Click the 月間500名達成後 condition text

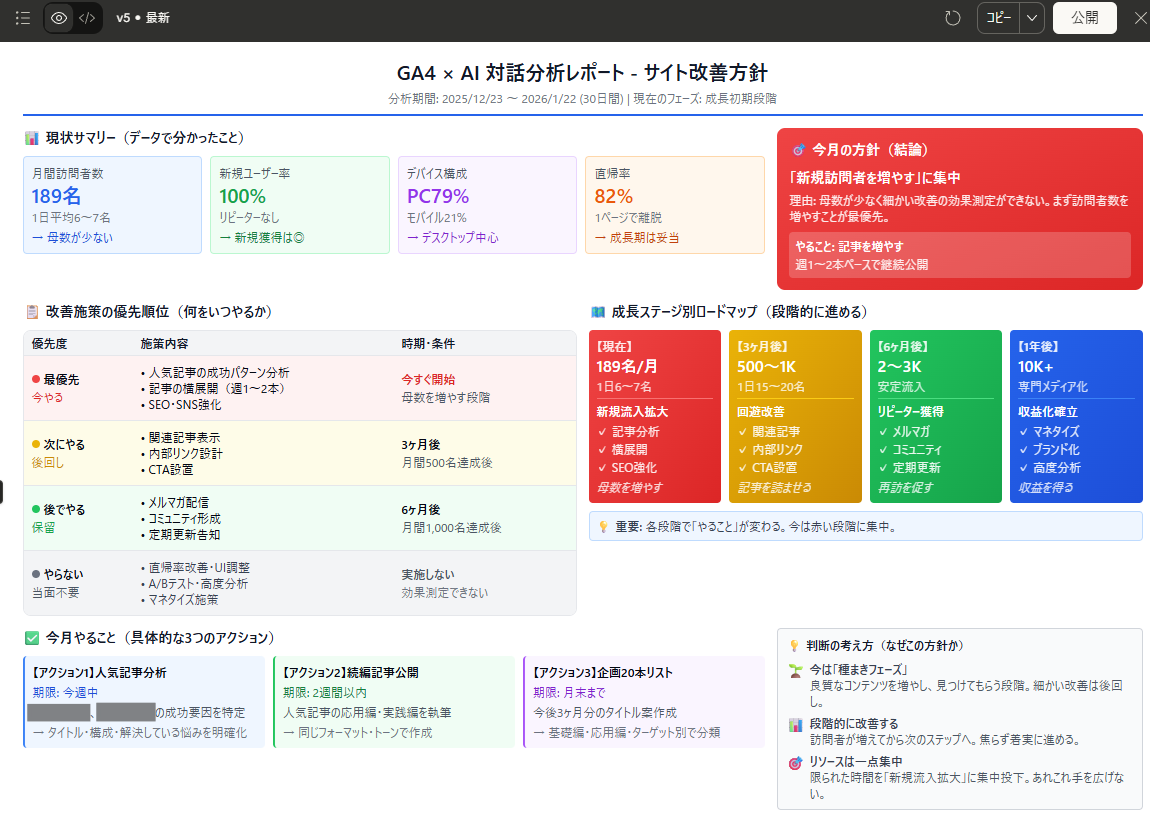click(x=447, y=463)
